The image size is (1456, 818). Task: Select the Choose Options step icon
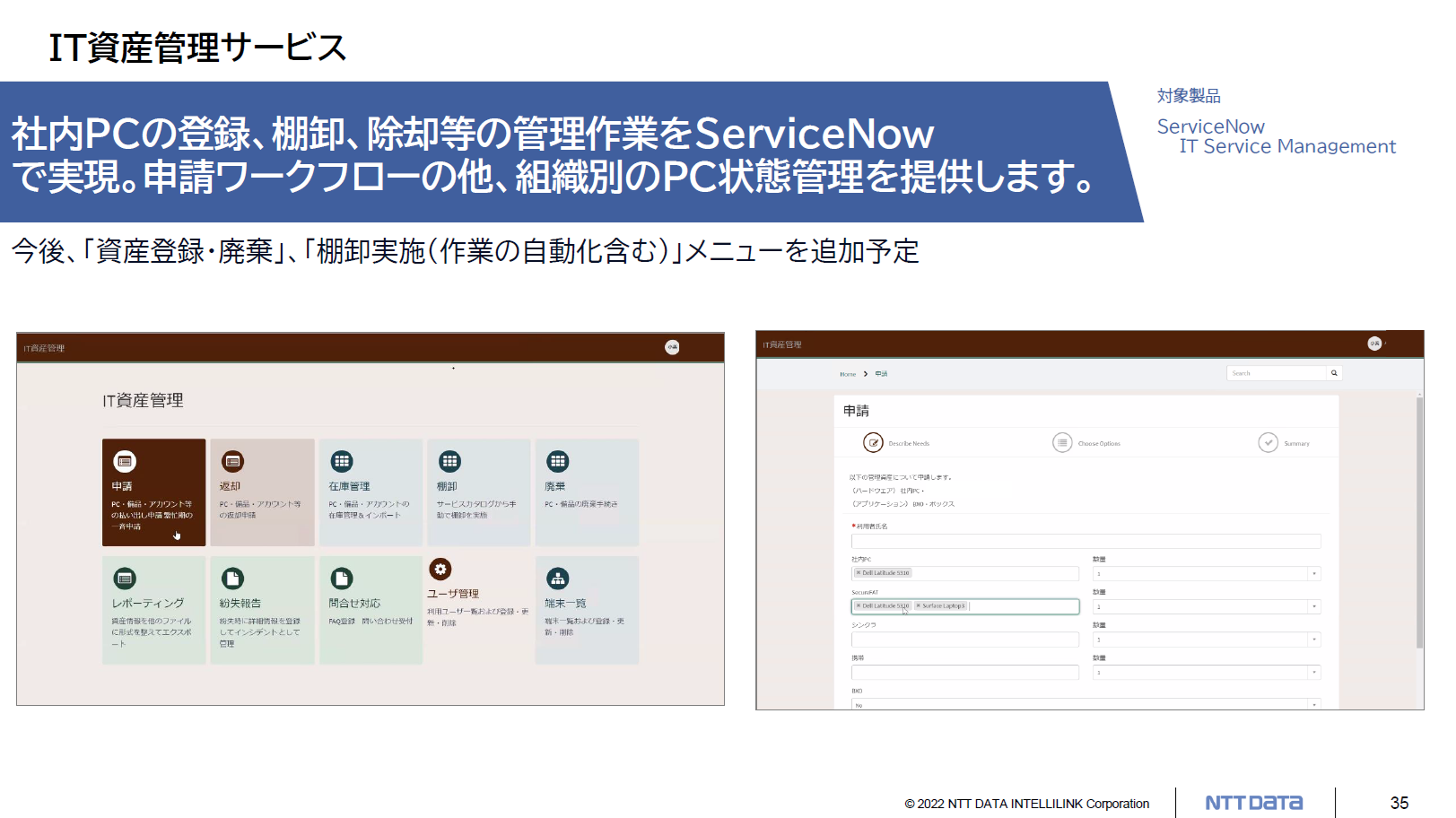1062,442
